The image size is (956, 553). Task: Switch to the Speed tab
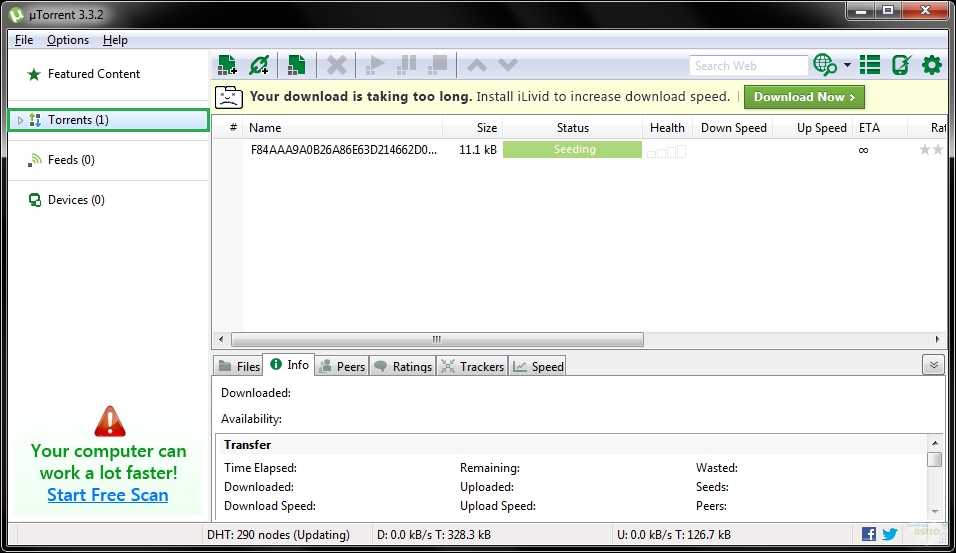(x=537, y=366)
